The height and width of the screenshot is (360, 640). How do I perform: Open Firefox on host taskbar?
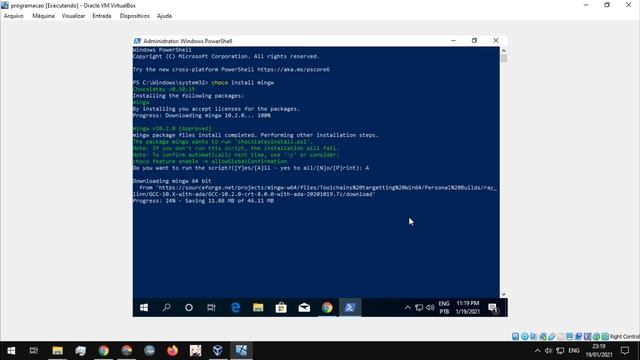pos(173,351)
